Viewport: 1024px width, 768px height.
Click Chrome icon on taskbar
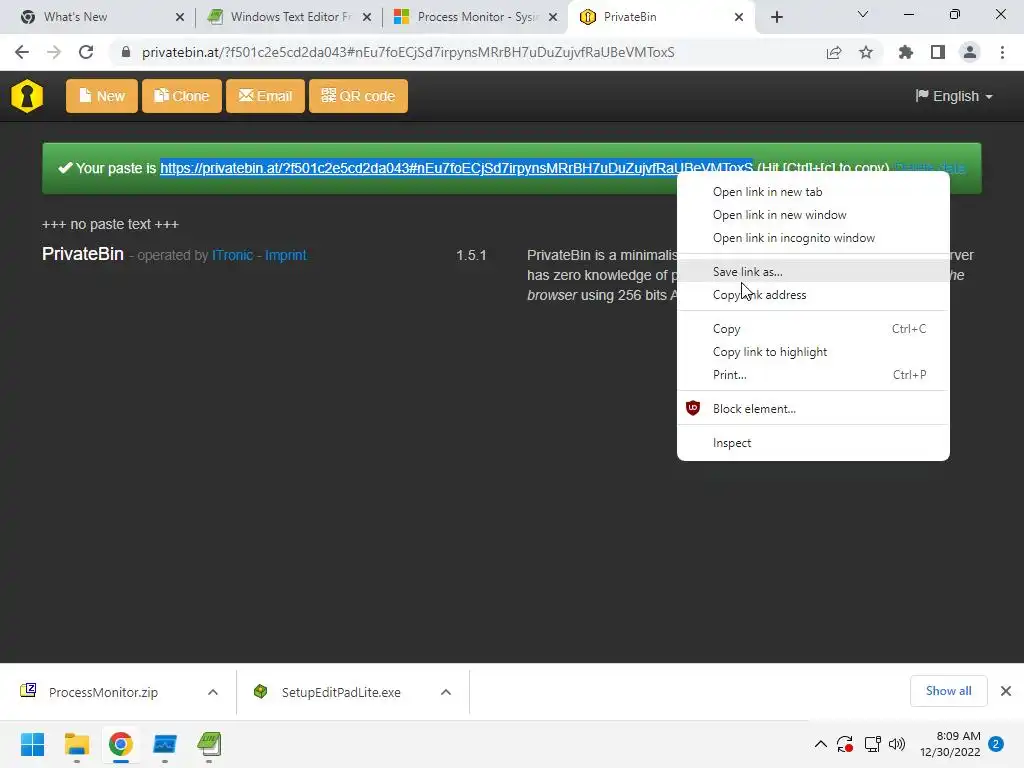pyautogui.click(x=121, y=744)
